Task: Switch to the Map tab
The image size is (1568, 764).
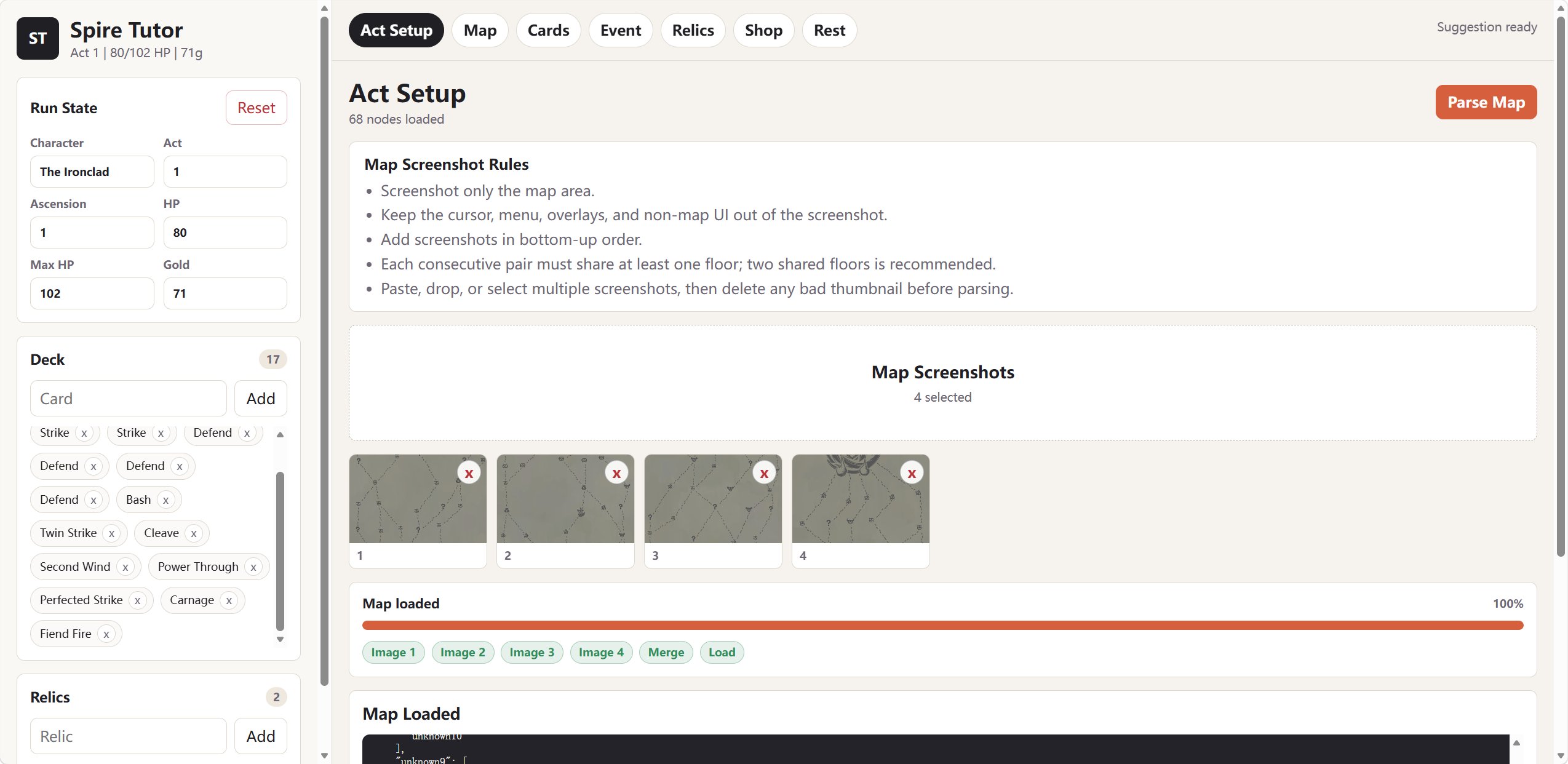Action: [480, 30]
